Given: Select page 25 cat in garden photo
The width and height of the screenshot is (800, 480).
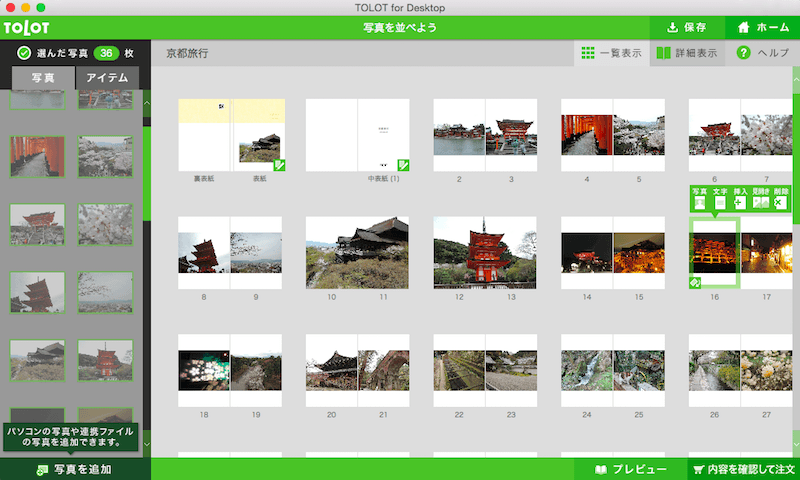Looking at the screenshot, I should pyautogui.click(x=639, y=370).
